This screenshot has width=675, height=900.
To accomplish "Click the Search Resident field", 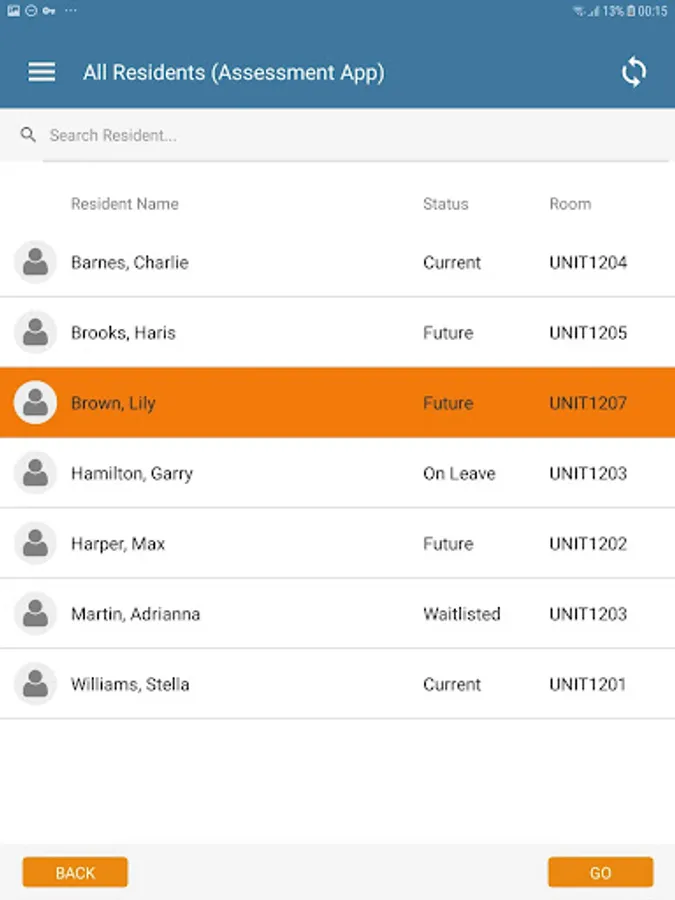I will pyautogui.click(x=356, y=135).
